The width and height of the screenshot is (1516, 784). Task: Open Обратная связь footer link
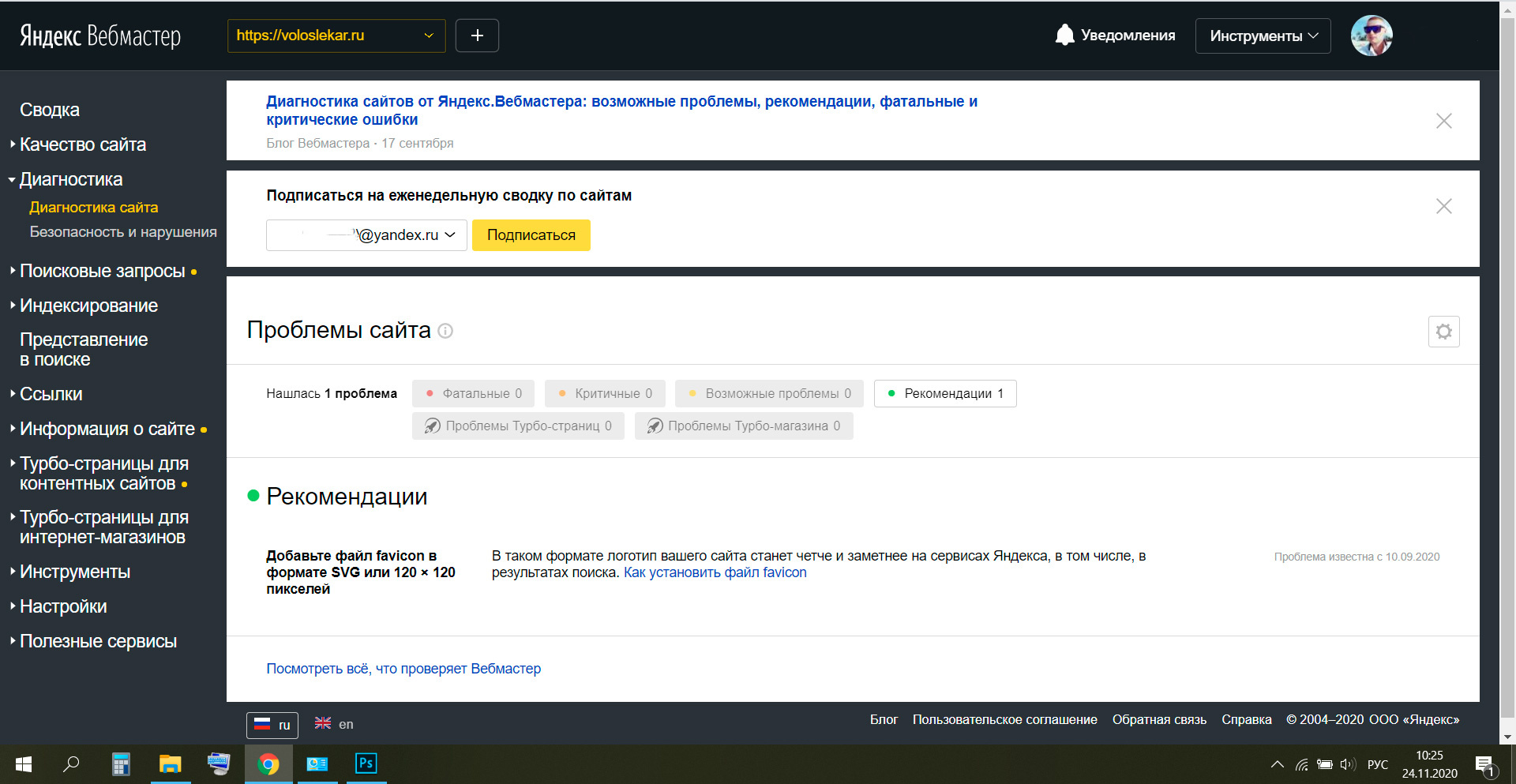coord(1159,719)
